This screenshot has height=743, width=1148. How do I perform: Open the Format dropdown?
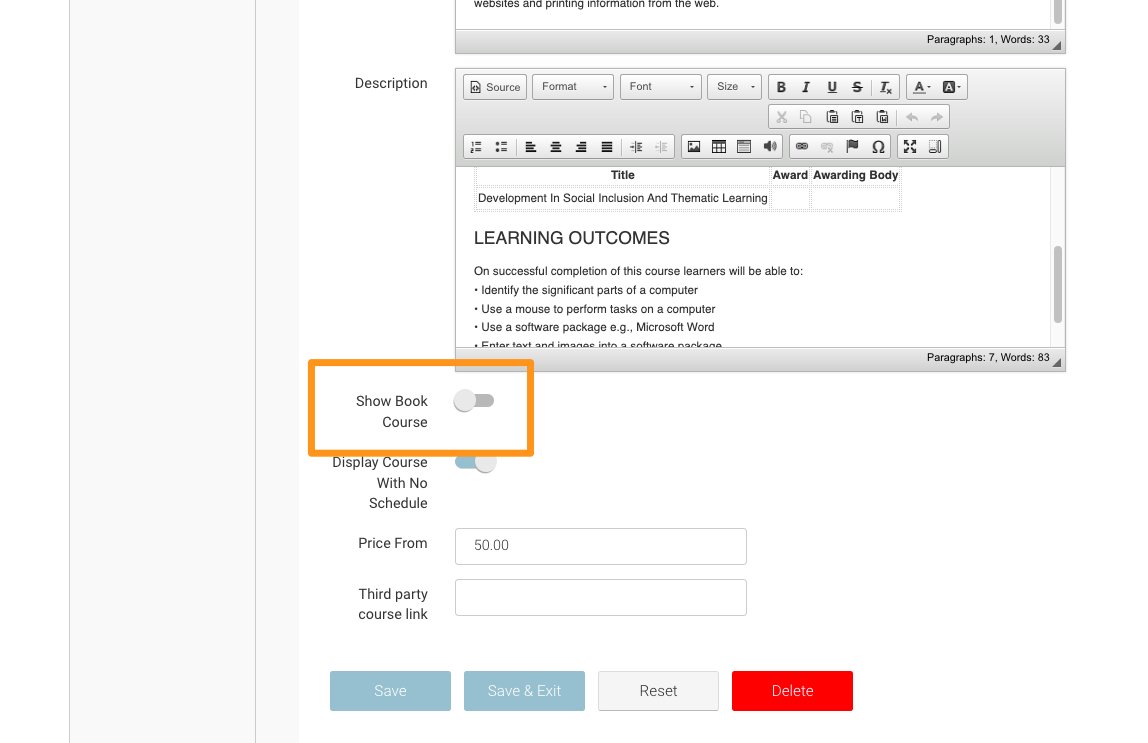coord(573,87)
